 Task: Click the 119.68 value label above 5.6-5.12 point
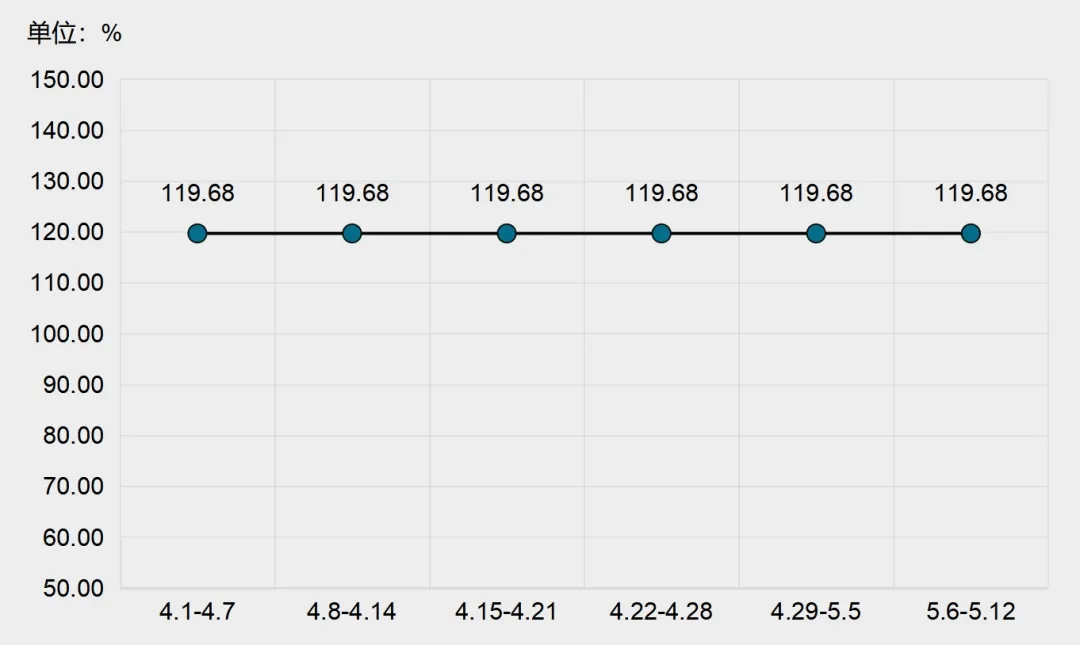tap(971, 194)
